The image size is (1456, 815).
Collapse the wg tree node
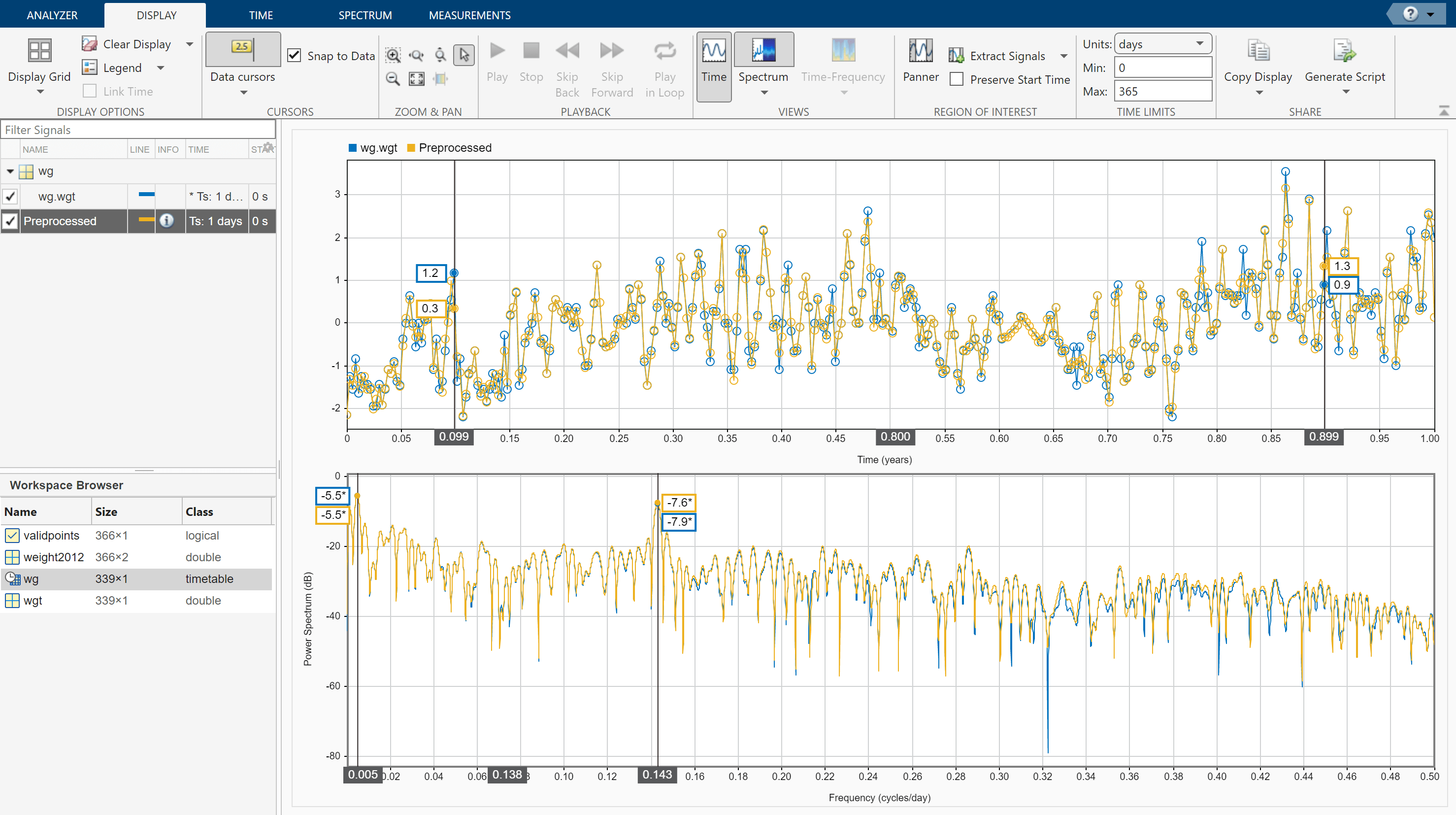click(10, 171)
